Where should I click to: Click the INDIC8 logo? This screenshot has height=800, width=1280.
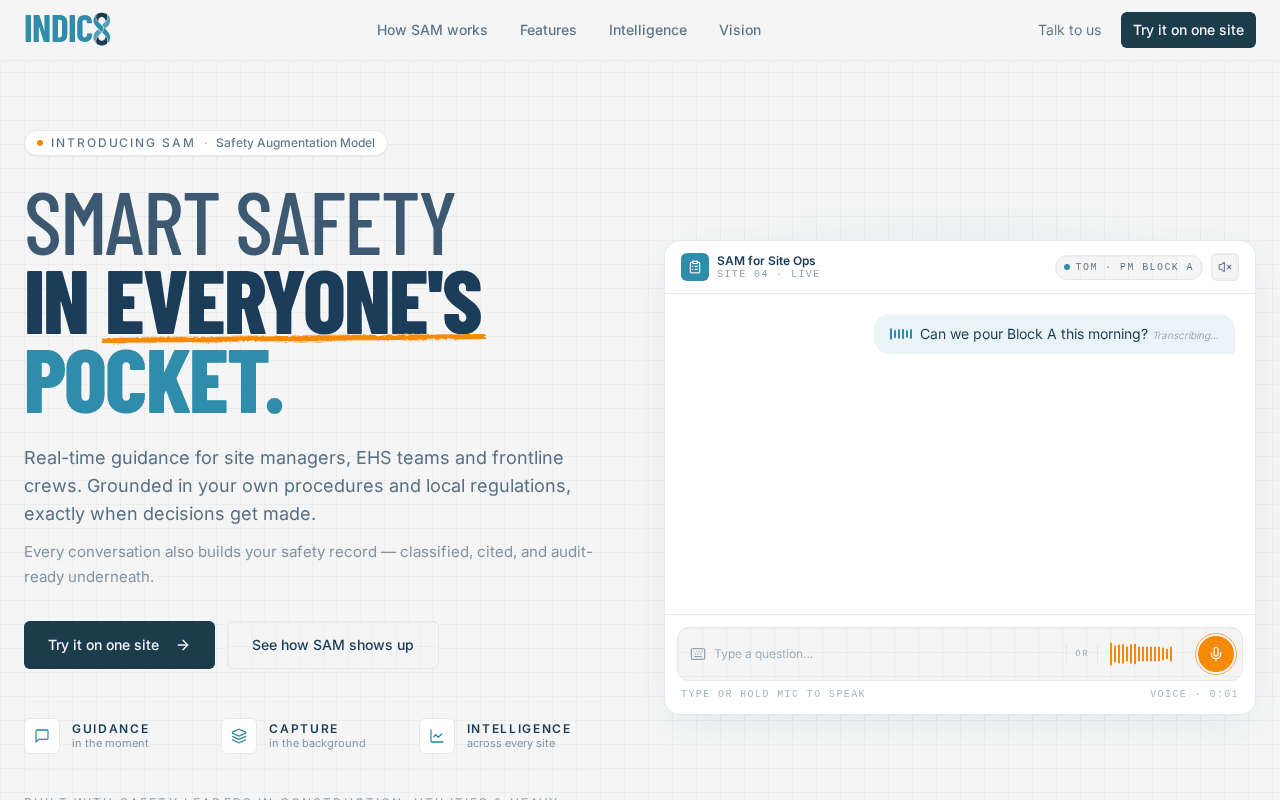[68, 30]
